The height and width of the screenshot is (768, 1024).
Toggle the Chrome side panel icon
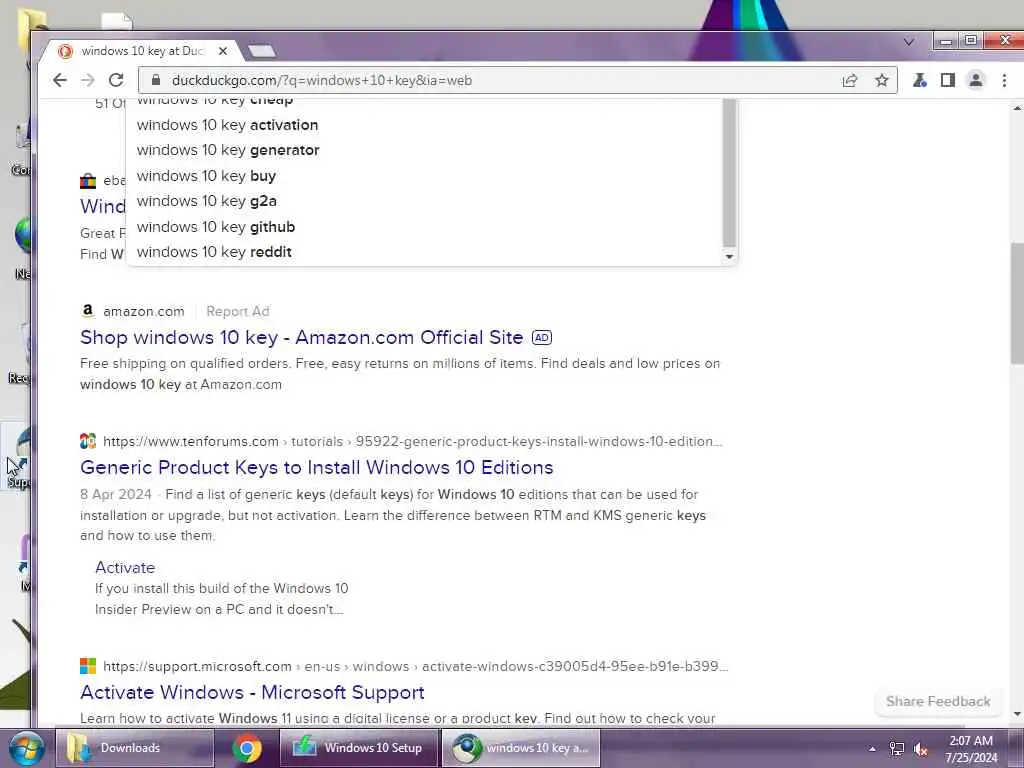click(948, 80)
